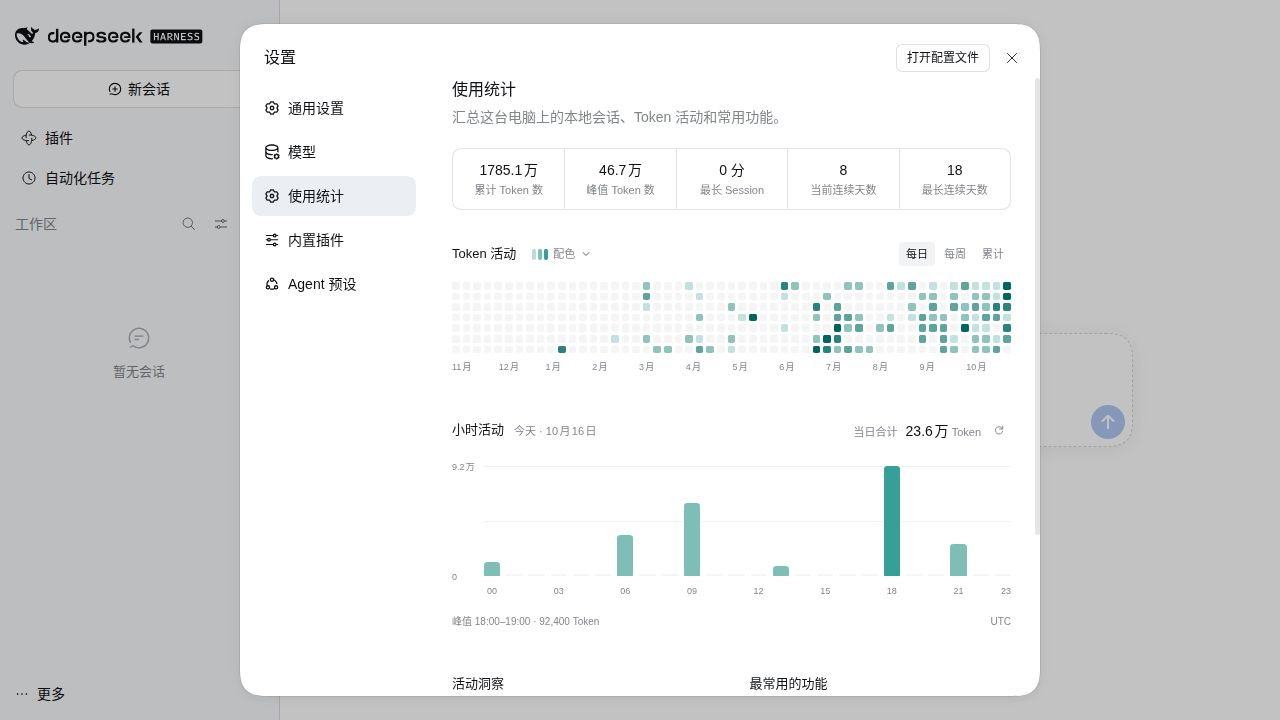Select 内置插件 settings section
Image resolution: width=1280 pixels, height=720 pixels.
(x=334, y=240)
